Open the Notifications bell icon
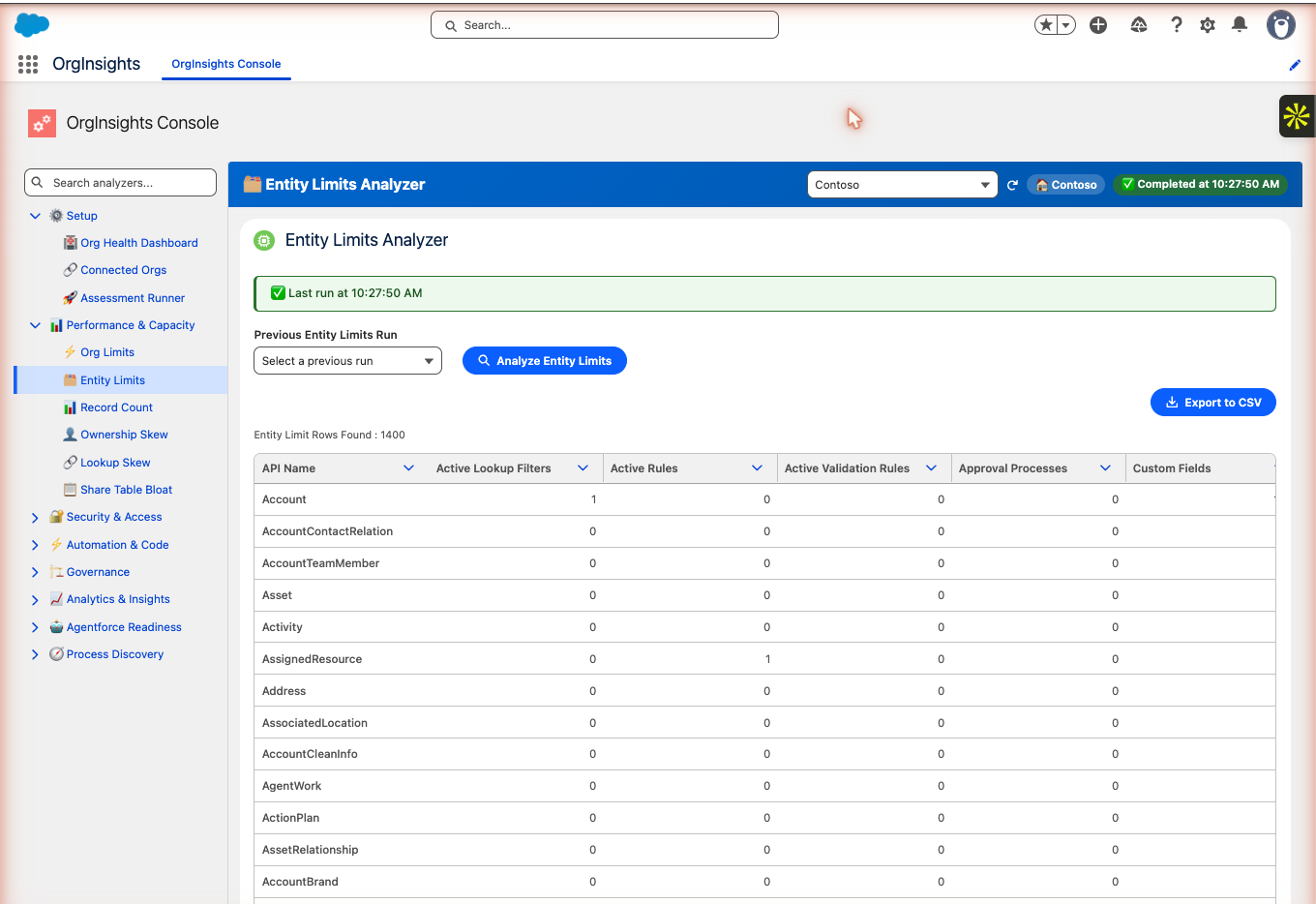 [1240, 25]
